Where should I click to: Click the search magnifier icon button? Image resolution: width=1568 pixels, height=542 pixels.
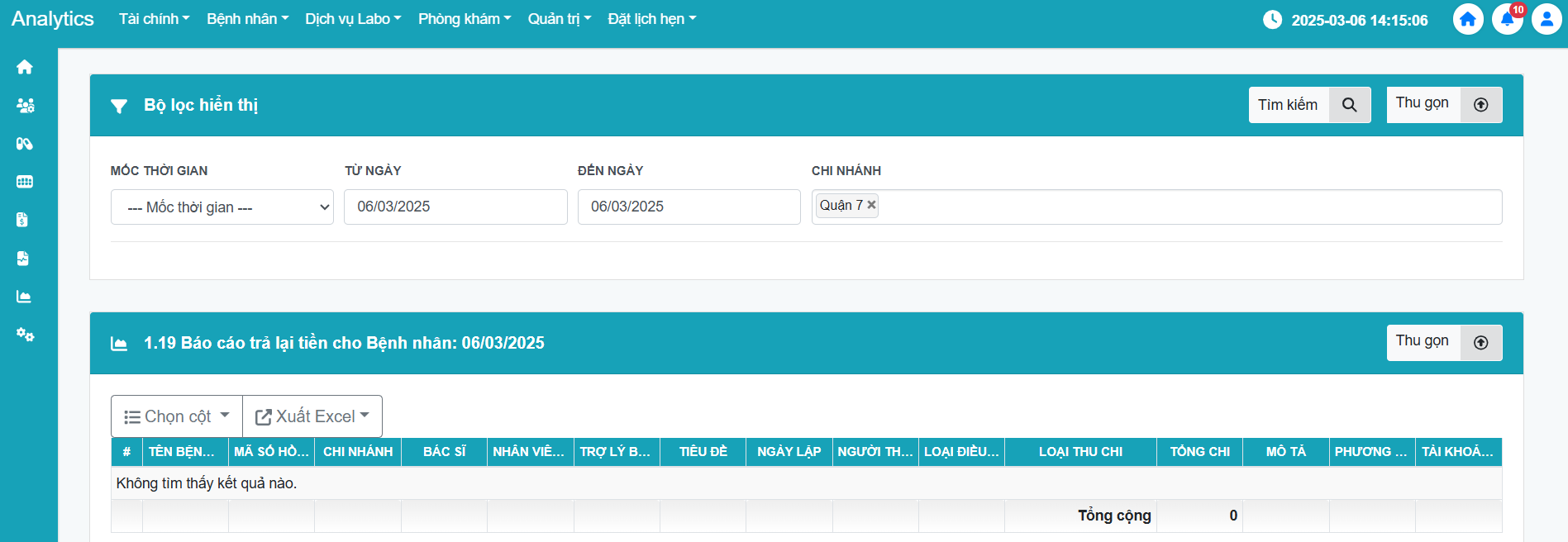[1349, 105]
